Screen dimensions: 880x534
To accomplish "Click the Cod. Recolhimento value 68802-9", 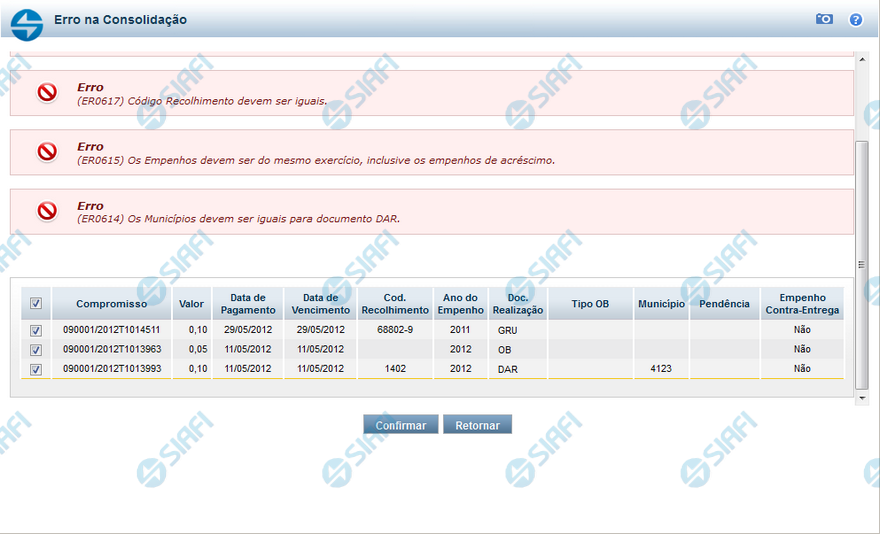I will [393, 329].
